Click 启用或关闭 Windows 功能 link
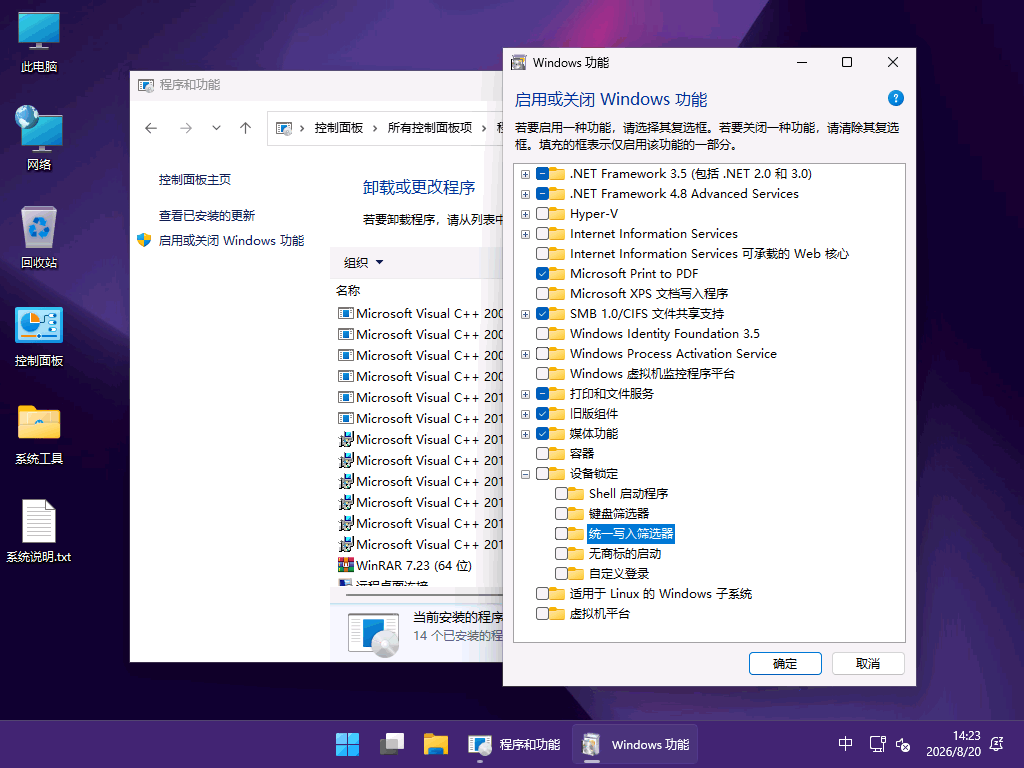 [231, 240]
